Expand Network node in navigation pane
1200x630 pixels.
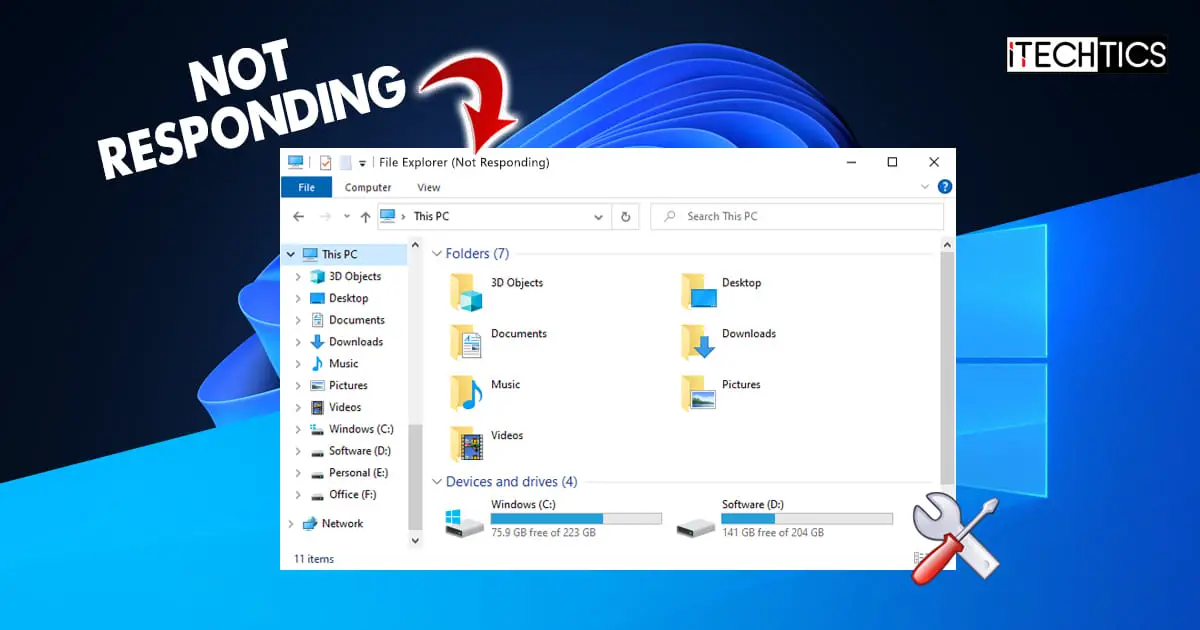[x=291, y=524]
